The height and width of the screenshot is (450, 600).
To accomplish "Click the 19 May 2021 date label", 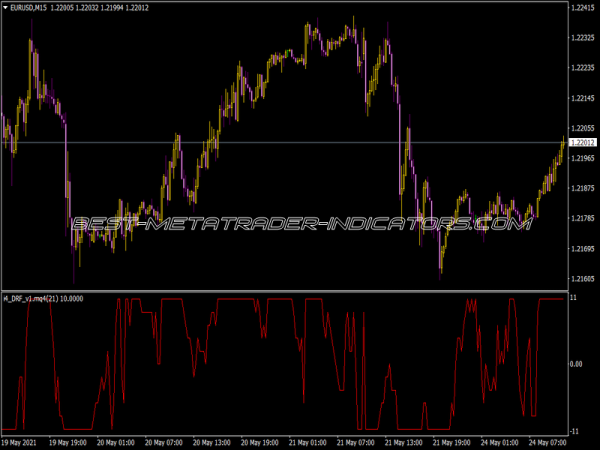I will click(24, 442).
